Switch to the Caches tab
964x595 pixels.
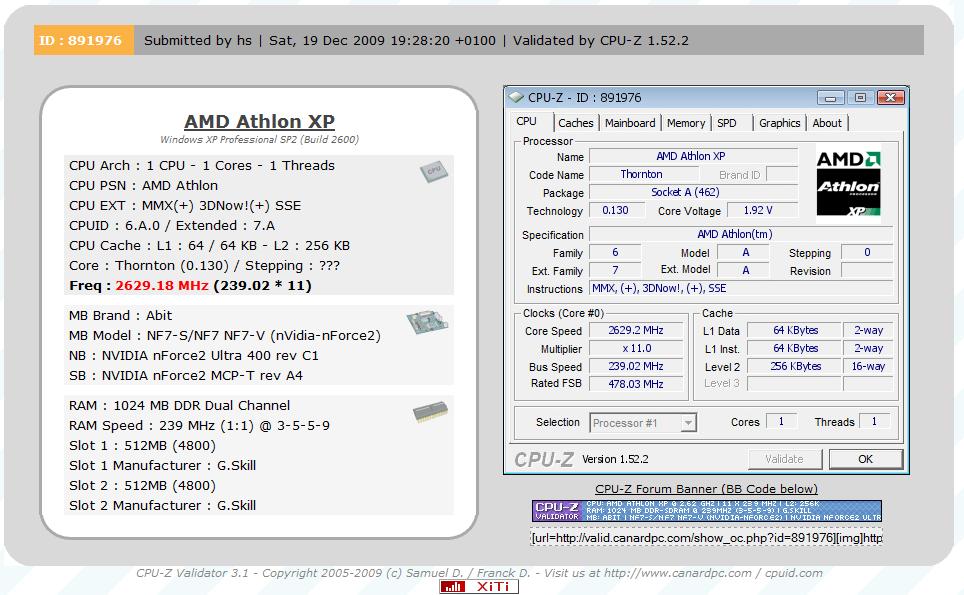575,123
